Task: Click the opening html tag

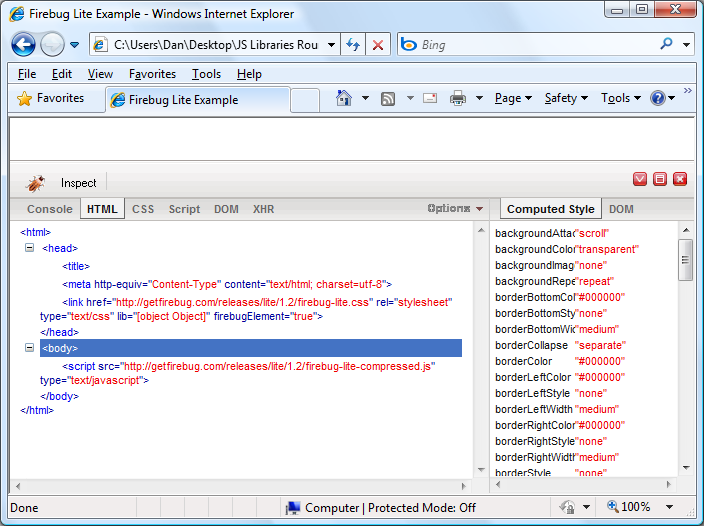Action: tap(35, 232)
